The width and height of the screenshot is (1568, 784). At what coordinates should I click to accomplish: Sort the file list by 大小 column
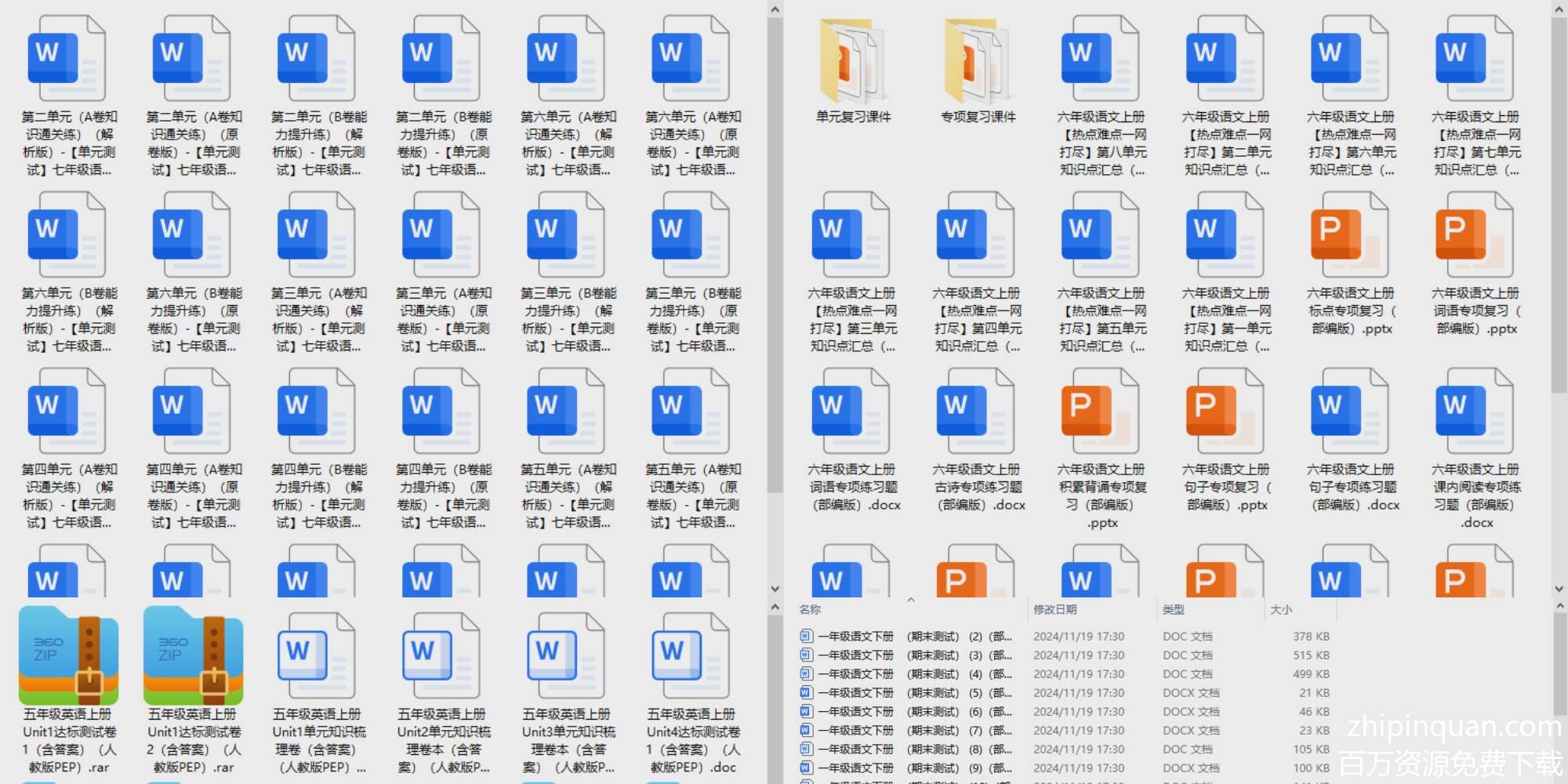(1281, 610)
